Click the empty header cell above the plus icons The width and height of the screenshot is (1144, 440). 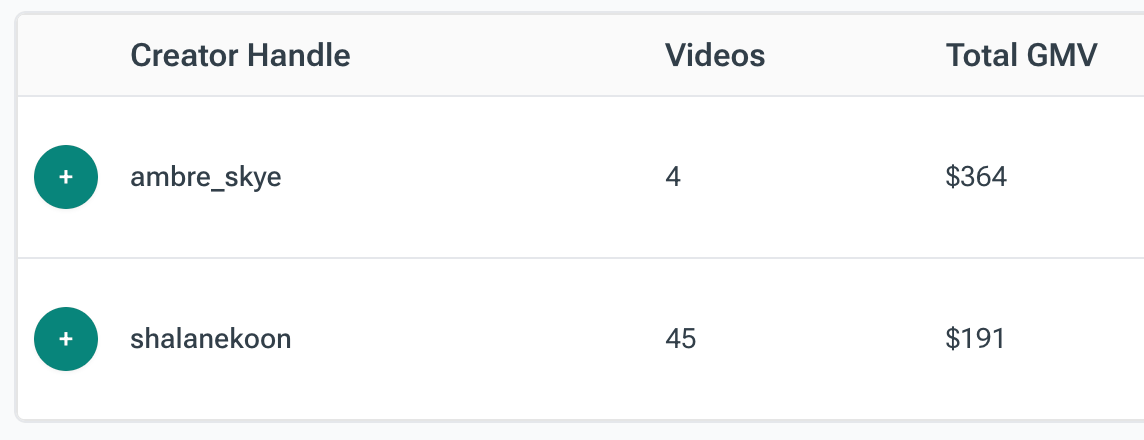(66, 55)
